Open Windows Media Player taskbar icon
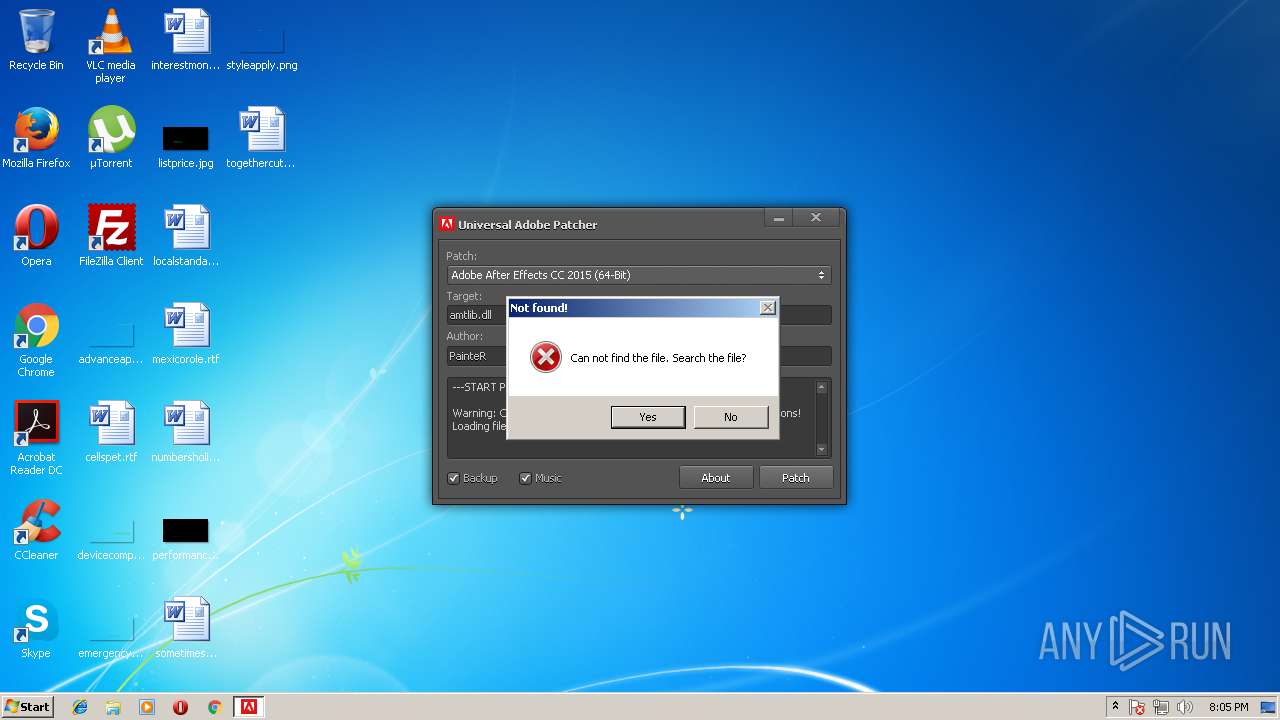 click(x=147, y=707)
